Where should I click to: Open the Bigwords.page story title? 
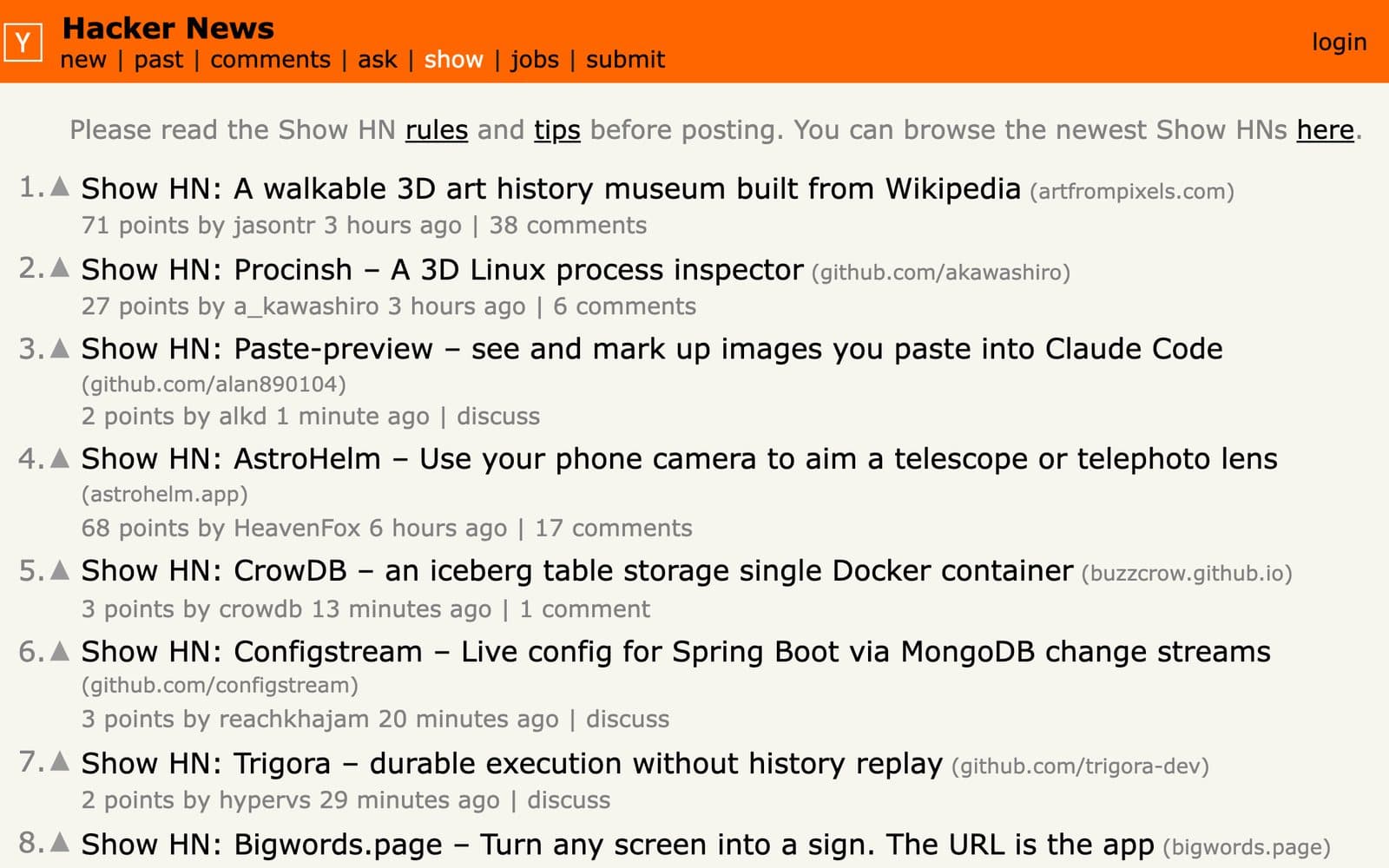click(617, 845)
